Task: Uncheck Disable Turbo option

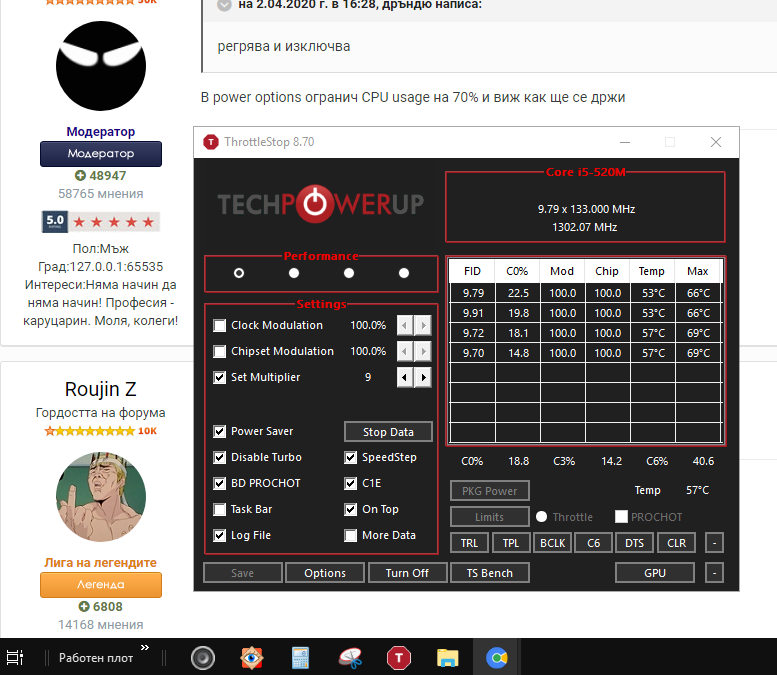Action: [x=219, y=457]
